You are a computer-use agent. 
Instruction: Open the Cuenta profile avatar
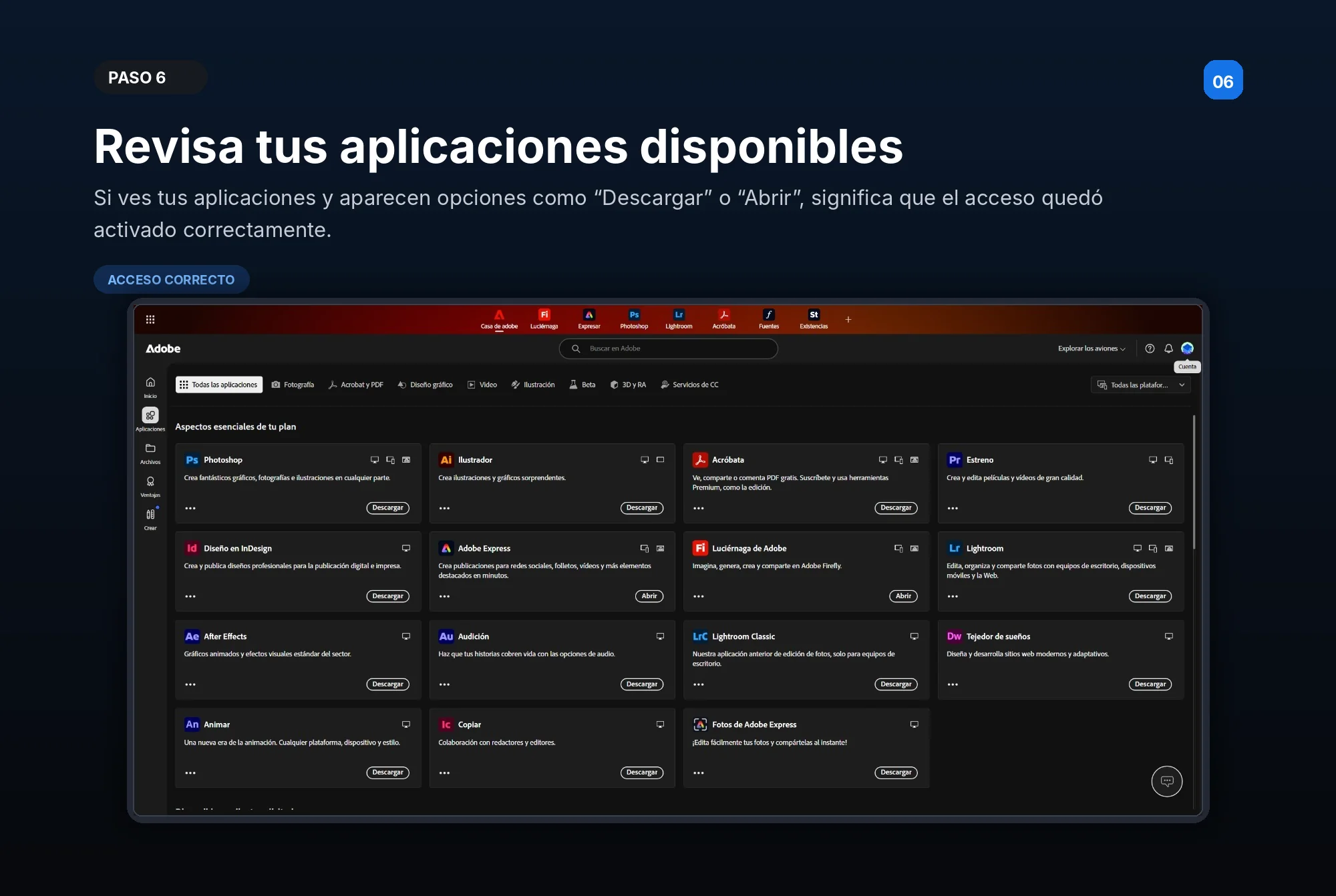pyautogui.click(x=1187, y=349)
